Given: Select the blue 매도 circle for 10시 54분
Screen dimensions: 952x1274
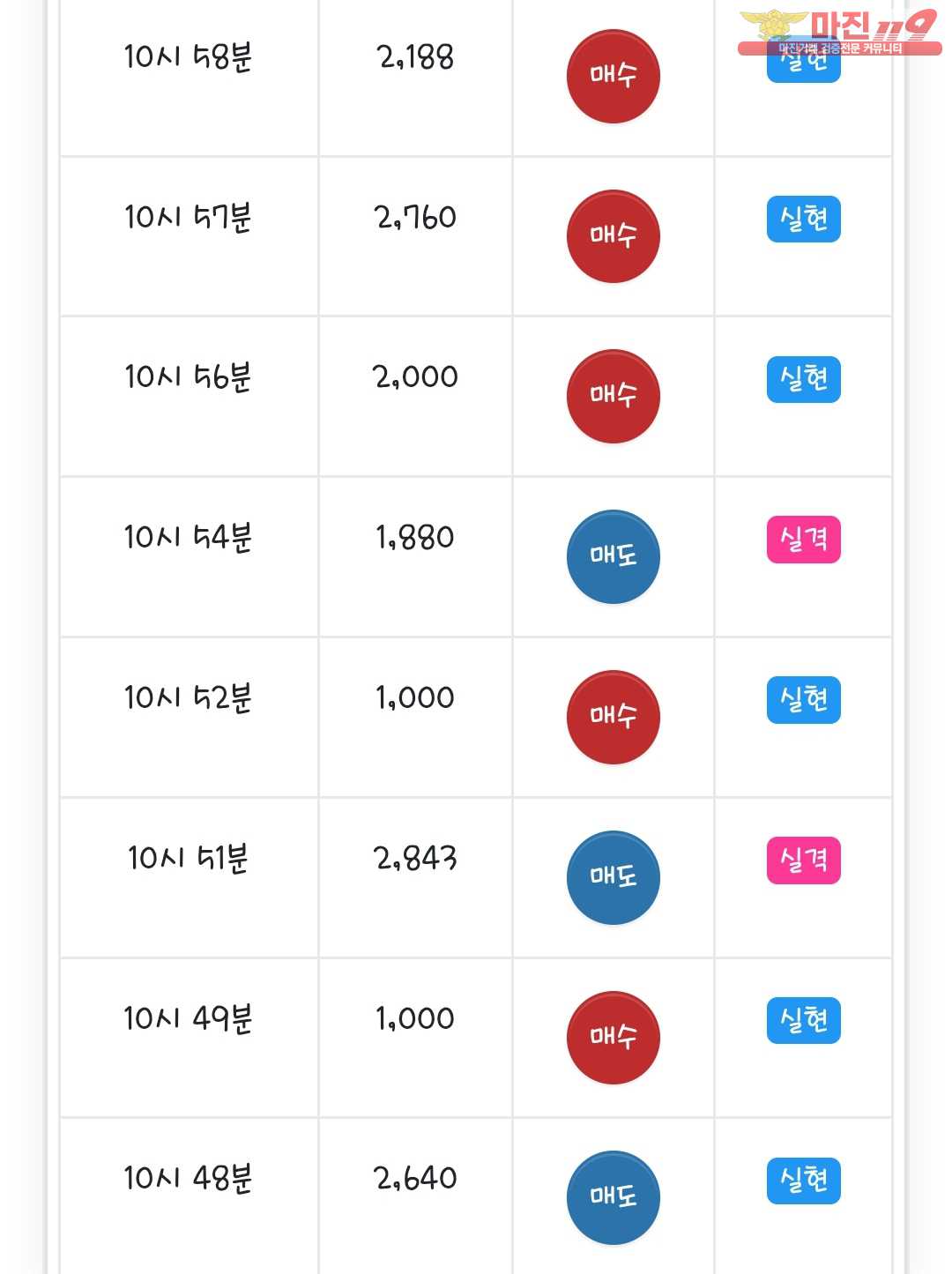Looking at the screenshot, I should (613, 556).
